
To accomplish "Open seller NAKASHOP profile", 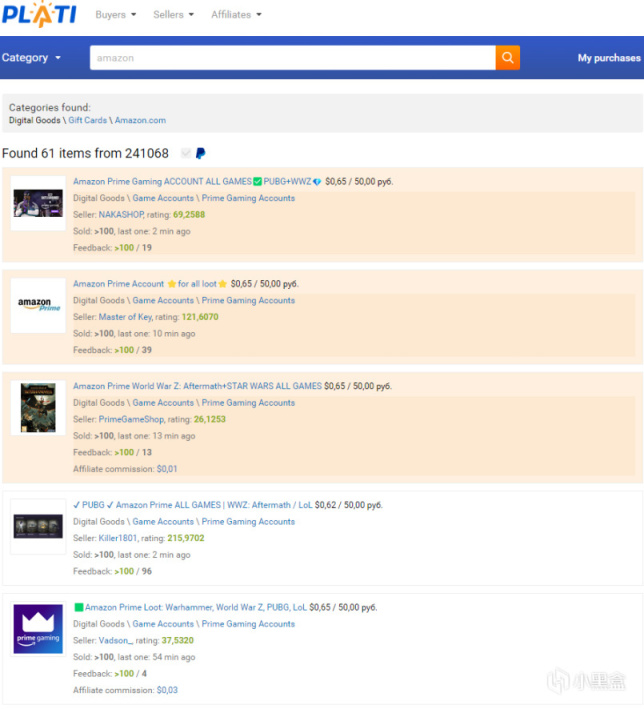I will [x=121, y=214].
